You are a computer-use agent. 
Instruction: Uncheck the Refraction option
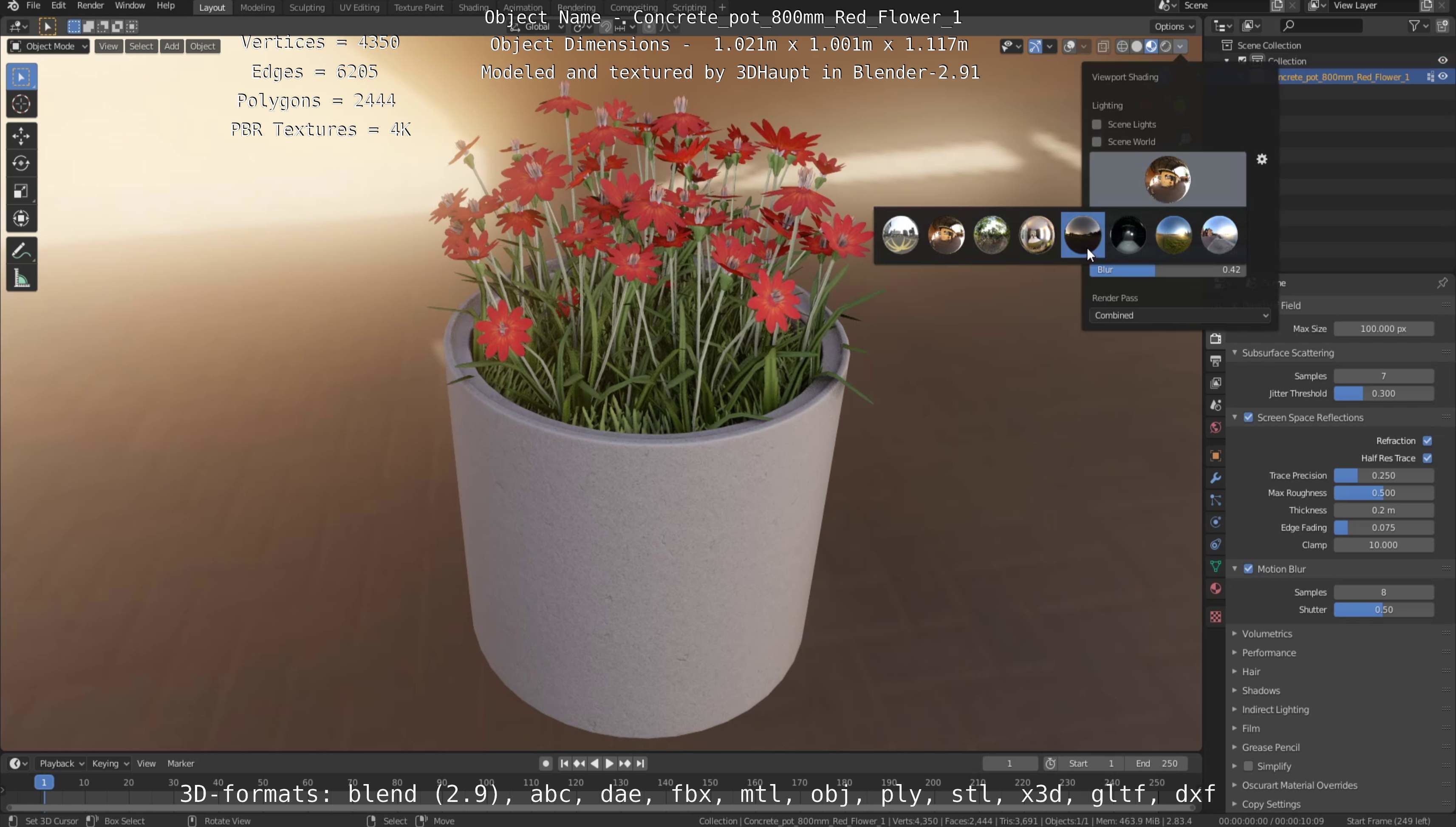pyautogui.click(x=1427, y=441)
